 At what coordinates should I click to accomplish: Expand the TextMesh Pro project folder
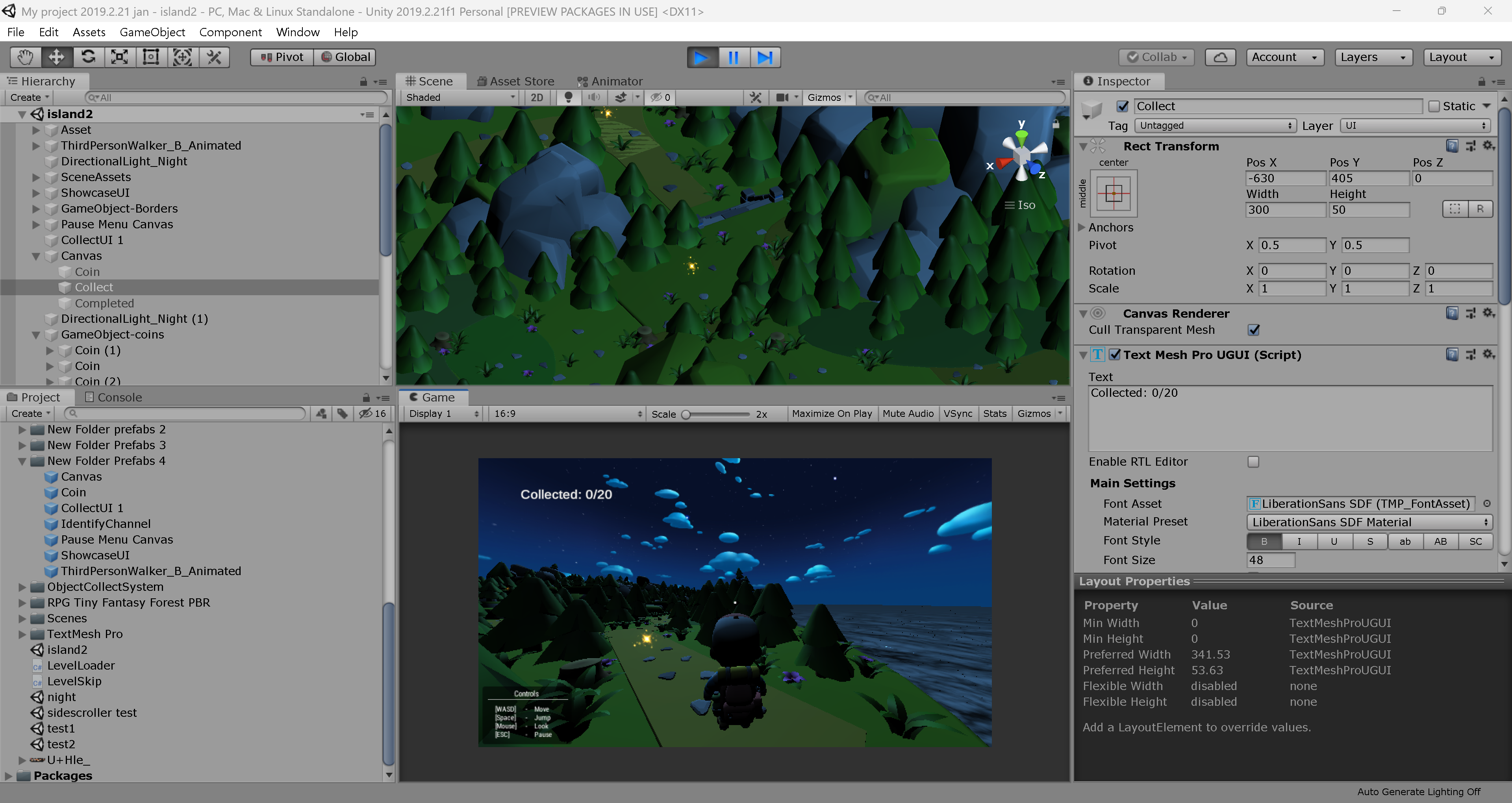click(22, 634)
